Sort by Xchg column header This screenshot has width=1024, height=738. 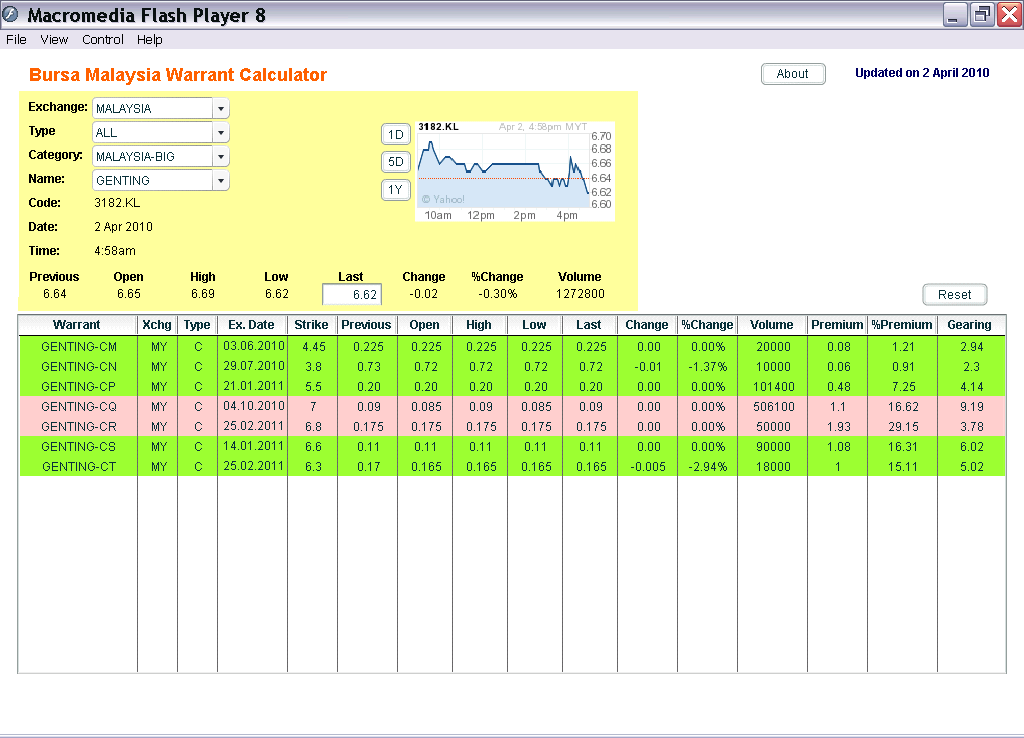(157, 325)
